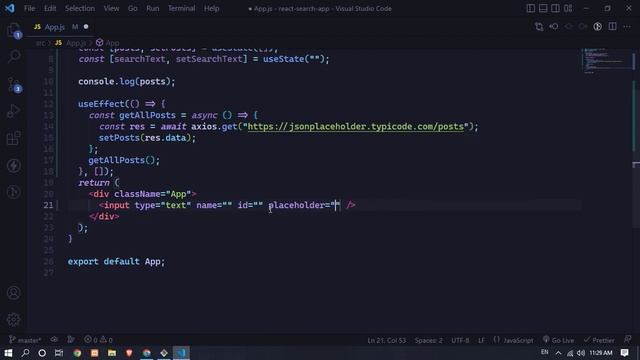Click line number 21 in the gutter
The height and width of the screenshot is (360, 640).
48,205
